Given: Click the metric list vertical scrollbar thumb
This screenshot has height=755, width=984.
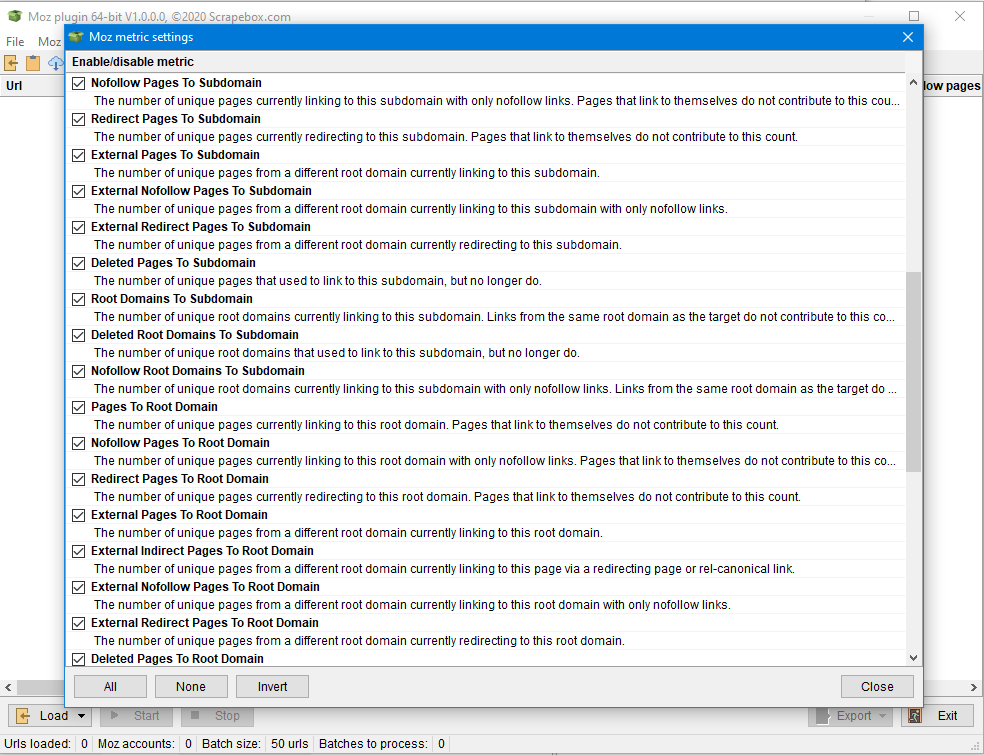Looking at the screenshot, I should [x=913, y=372].
